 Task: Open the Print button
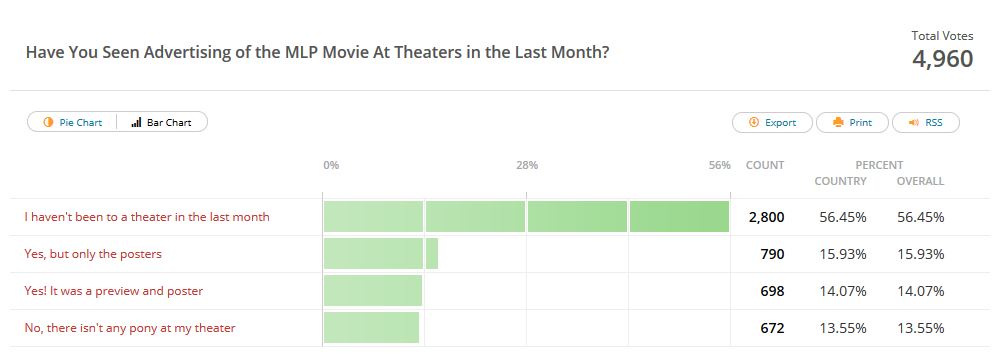pos(852,122)
